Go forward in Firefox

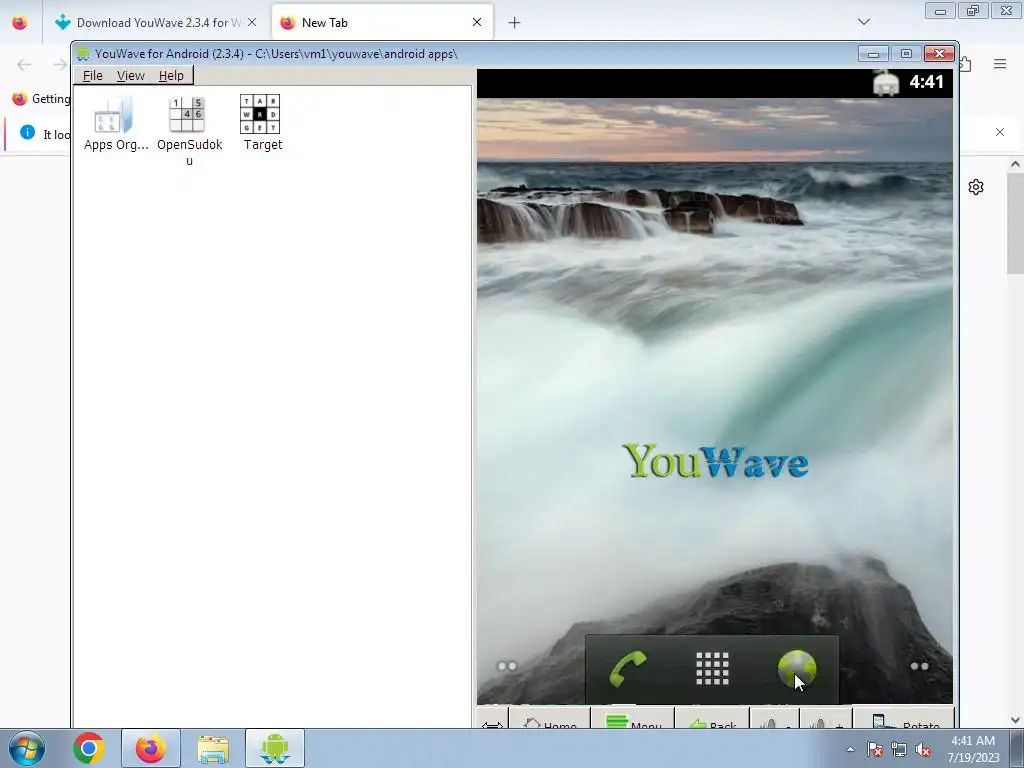tap(60, 64)
